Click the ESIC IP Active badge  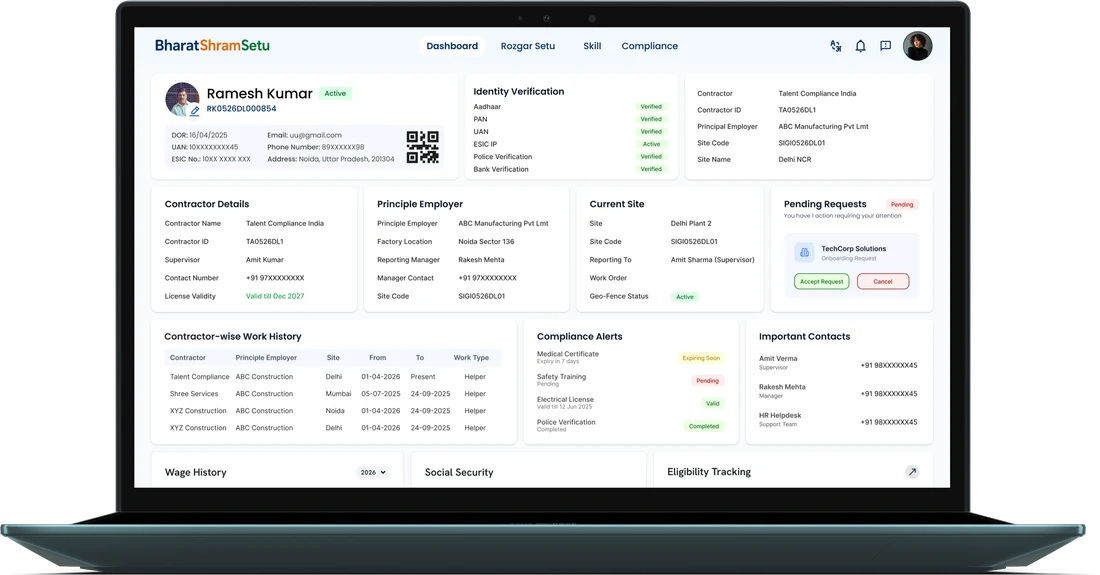(651, 144)
